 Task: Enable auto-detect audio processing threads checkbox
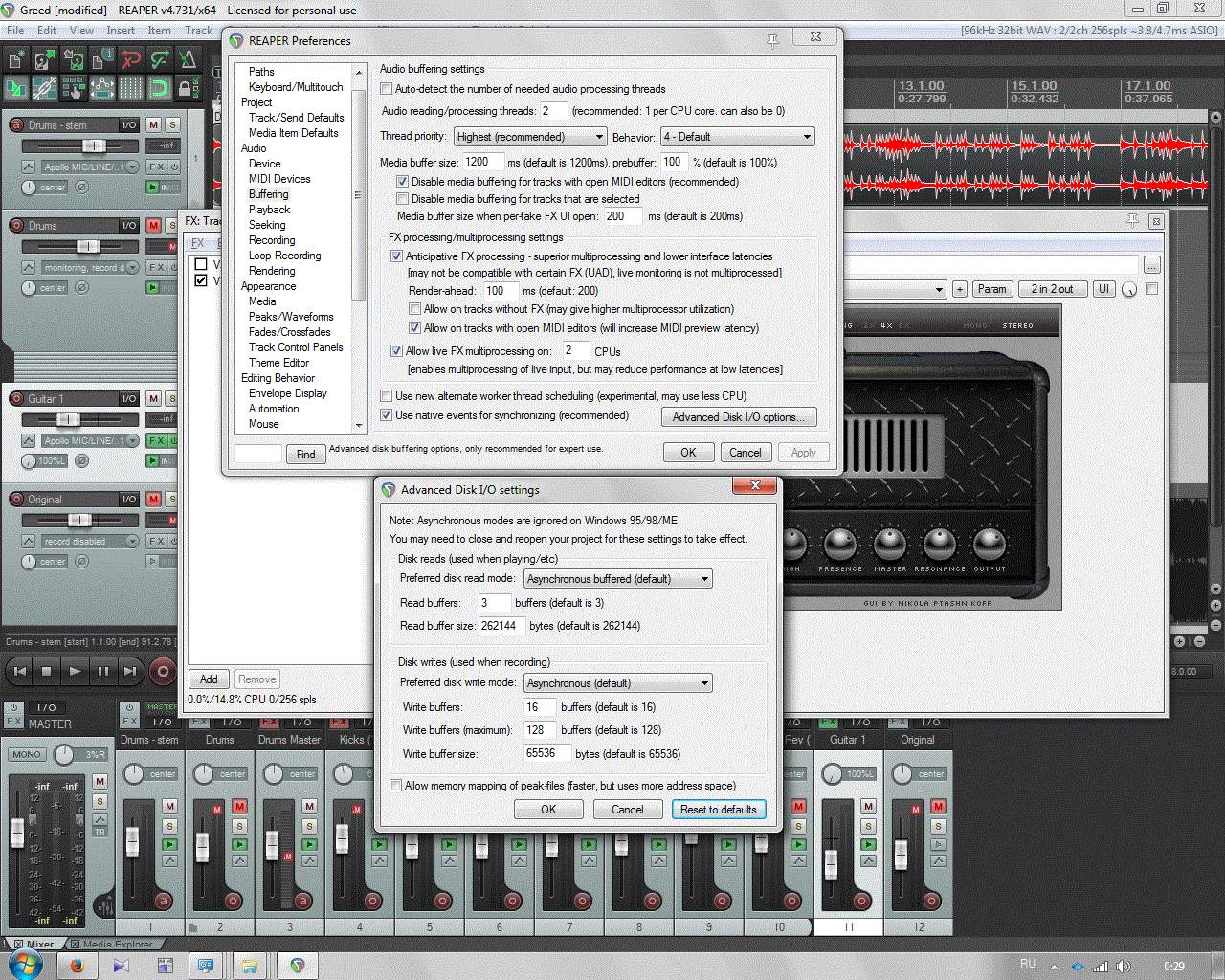point(387,89)
